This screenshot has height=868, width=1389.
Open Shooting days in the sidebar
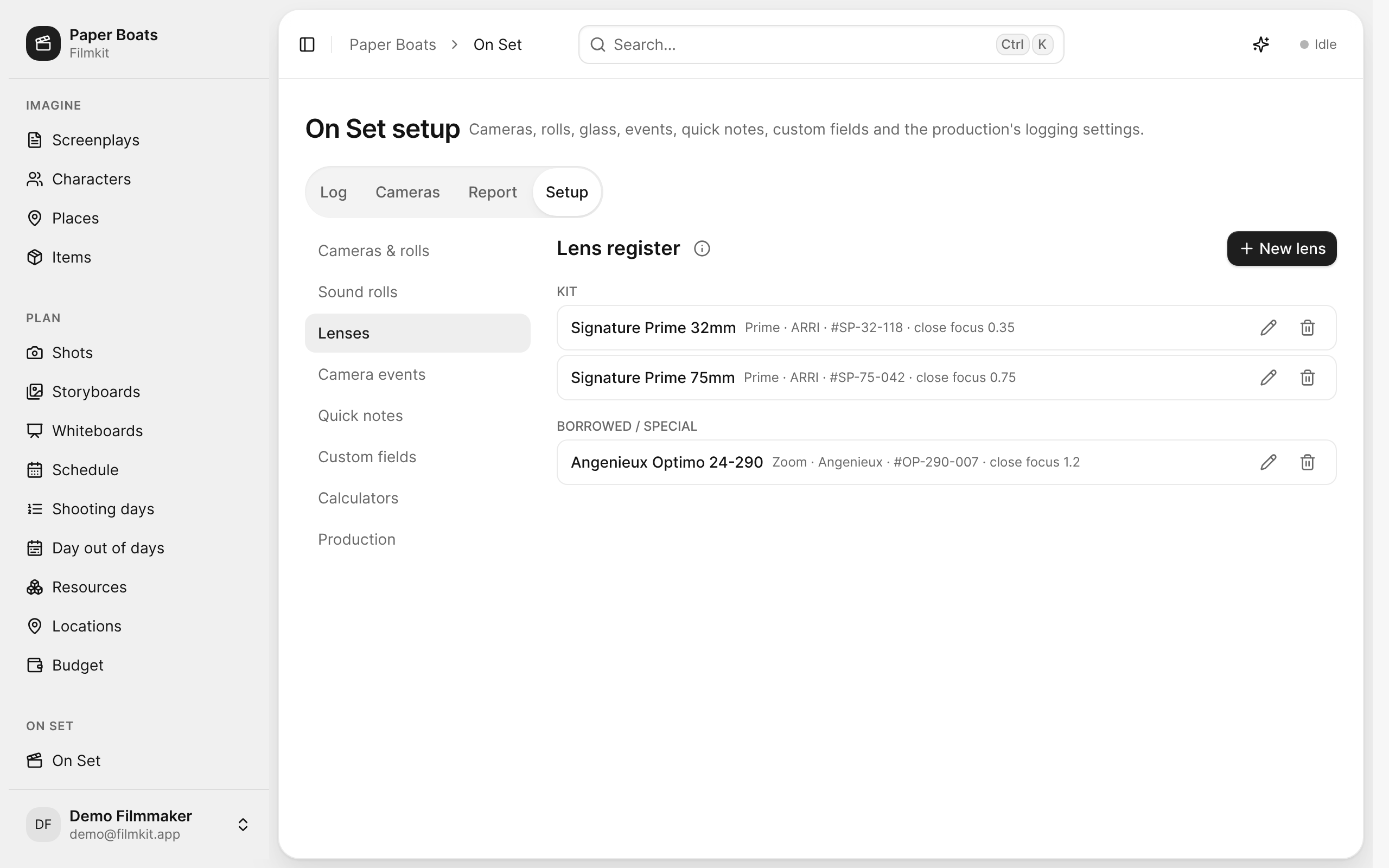click(139, 509)
